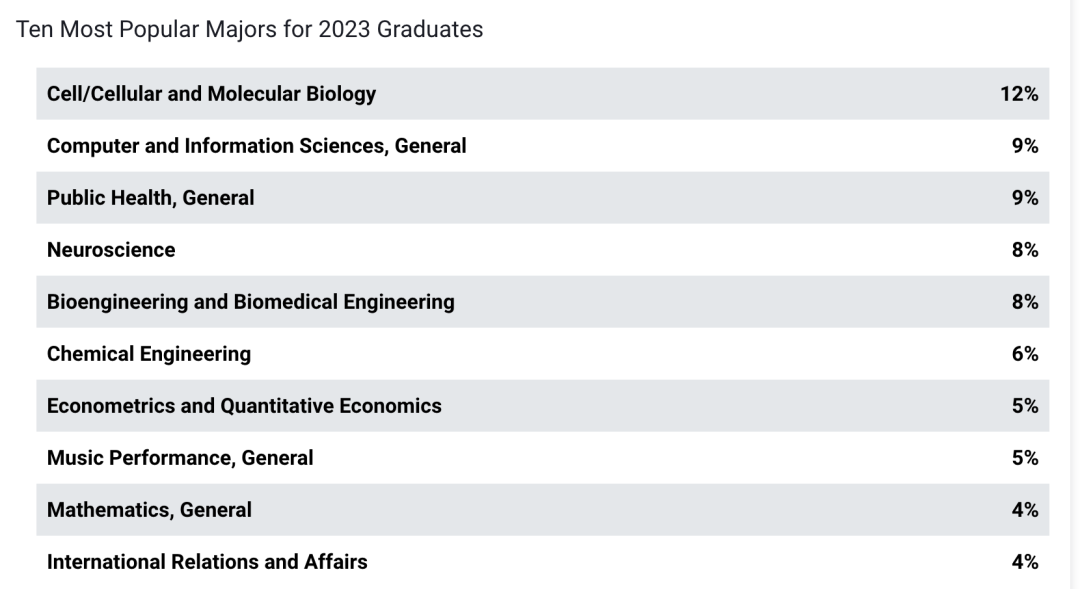Click the 5% value for Music Performance

(1025, 458)
